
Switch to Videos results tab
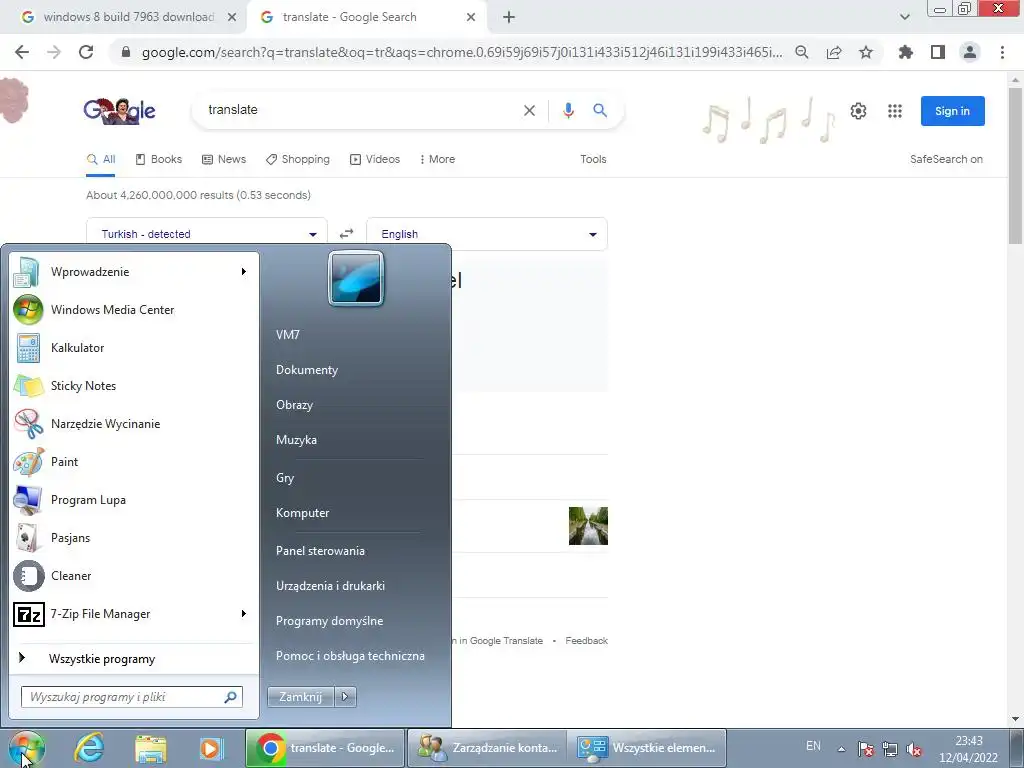click(375, 159)
